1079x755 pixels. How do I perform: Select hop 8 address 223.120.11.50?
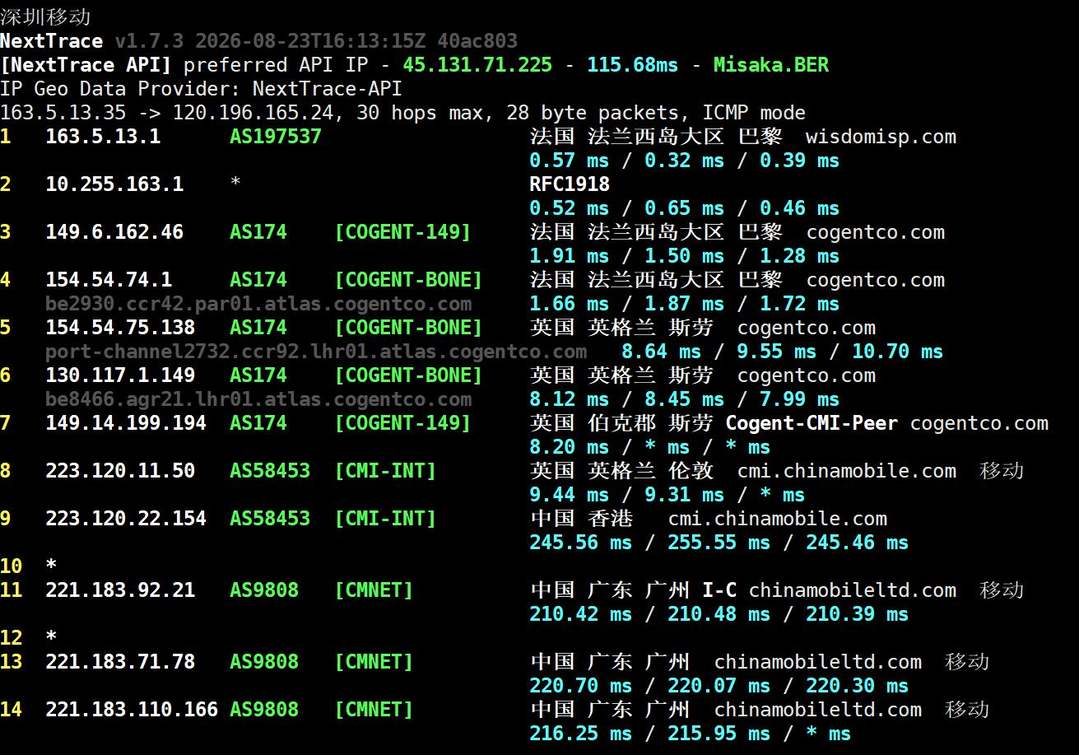tap(120, 471)
